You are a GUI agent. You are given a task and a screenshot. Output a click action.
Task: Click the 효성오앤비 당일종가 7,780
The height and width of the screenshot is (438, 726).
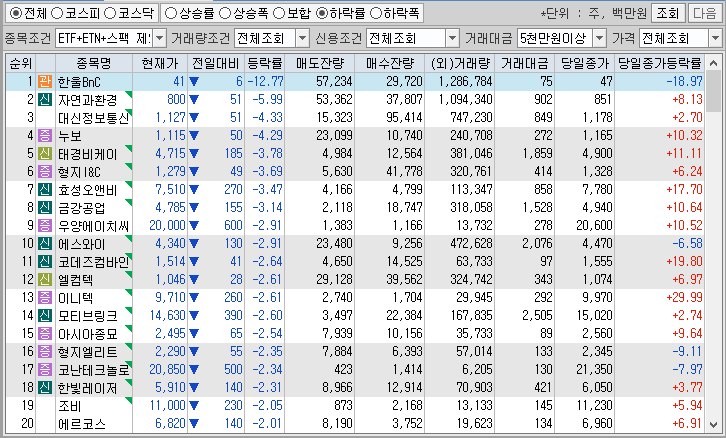597,189
